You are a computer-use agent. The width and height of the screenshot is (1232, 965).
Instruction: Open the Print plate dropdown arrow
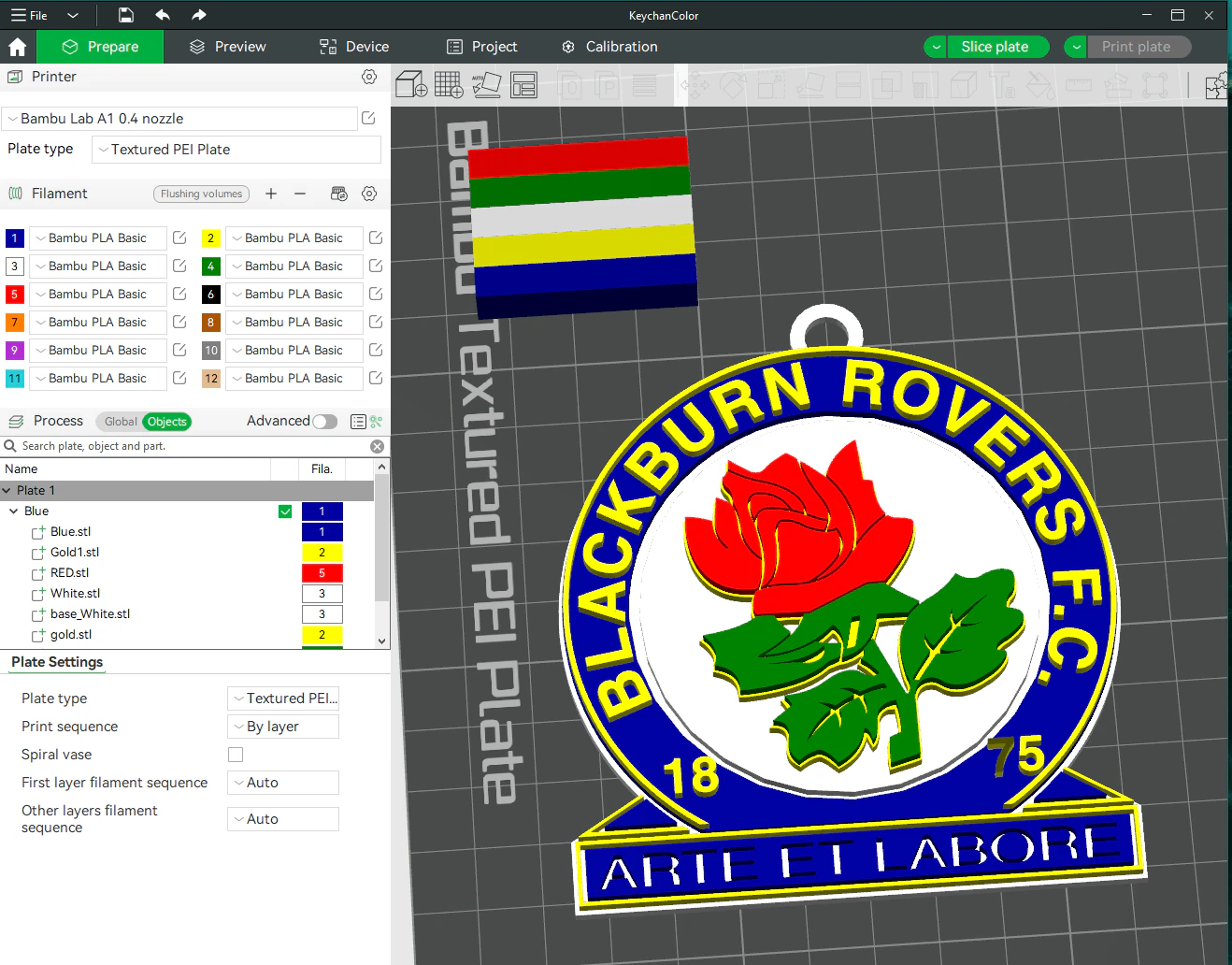coord(1076,47)
